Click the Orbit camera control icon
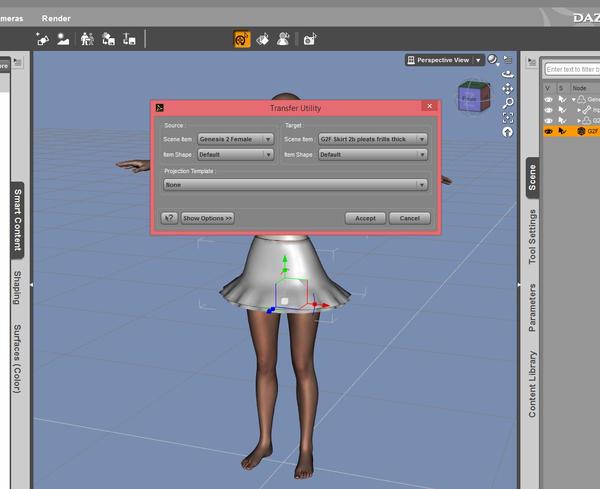The image size is (600, 489). pyautogui.click(x=507, y=74)
